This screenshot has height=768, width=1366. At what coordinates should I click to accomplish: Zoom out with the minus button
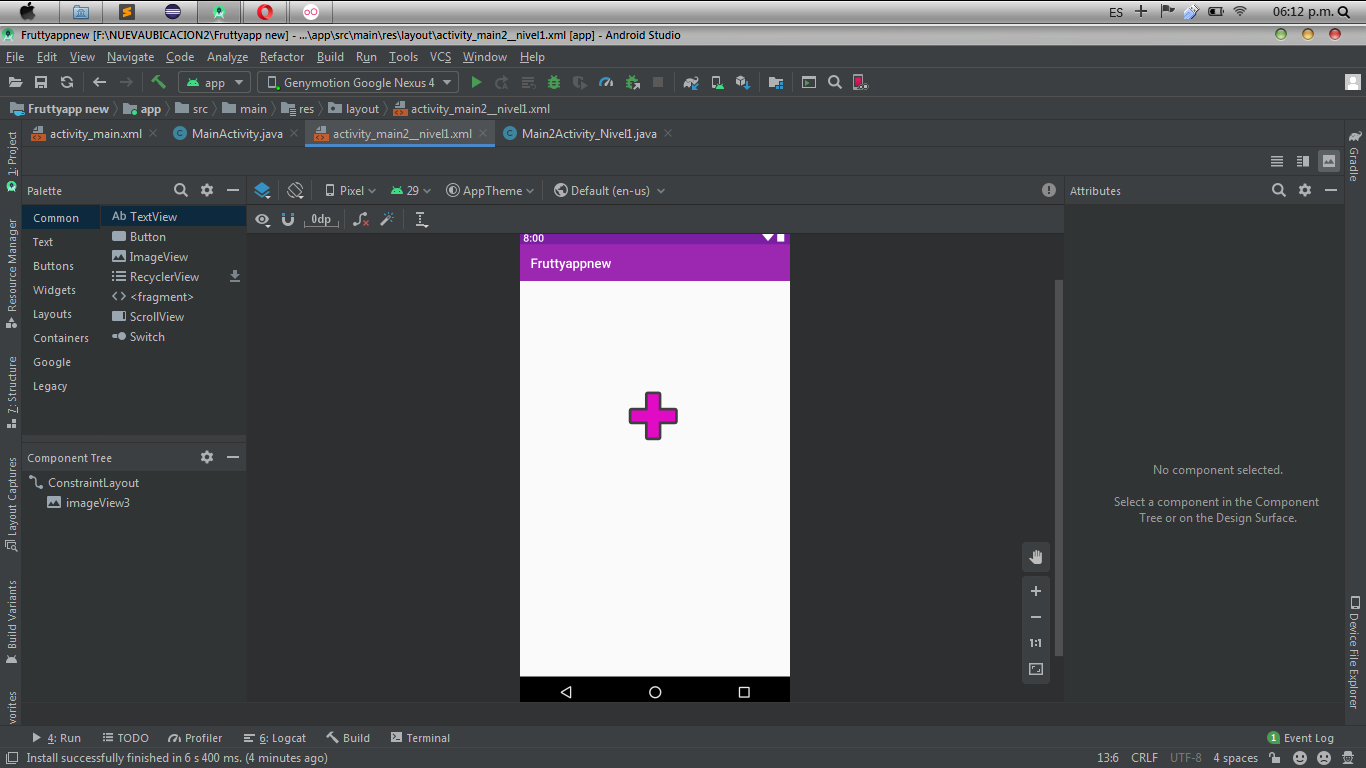pos(1036,617)
